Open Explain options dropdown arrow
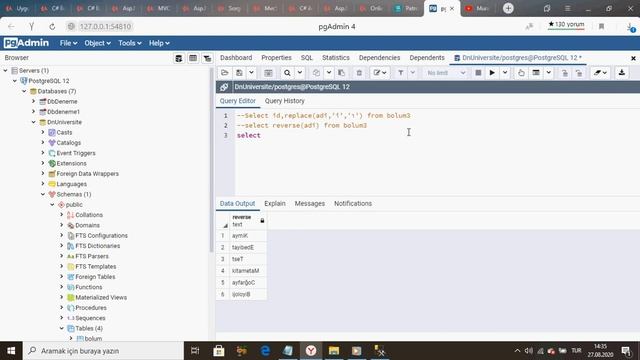640x360 pixels. click(x=549, y=73)
